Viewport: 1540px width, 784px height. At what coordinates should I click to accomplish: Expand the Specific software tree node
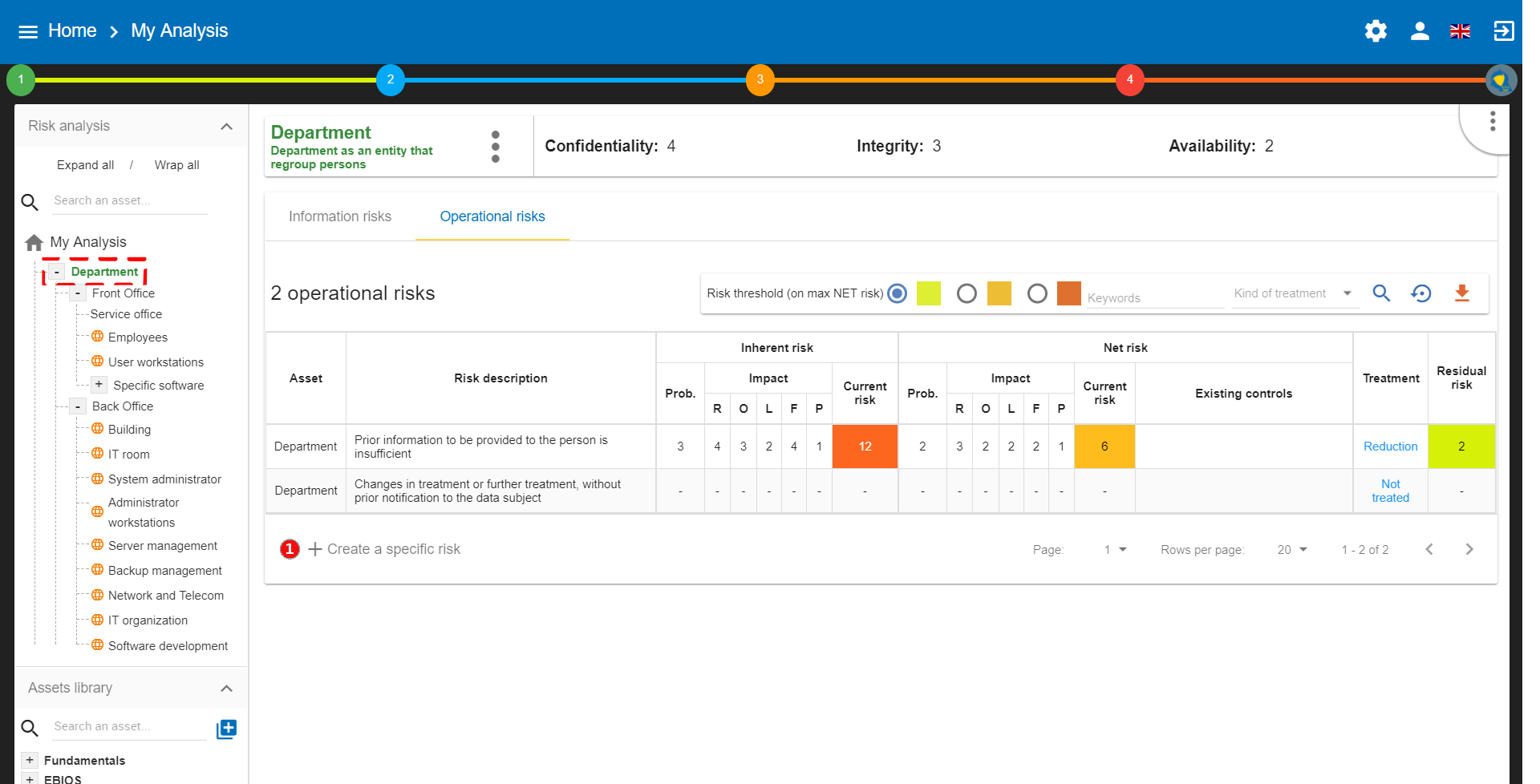99,385
